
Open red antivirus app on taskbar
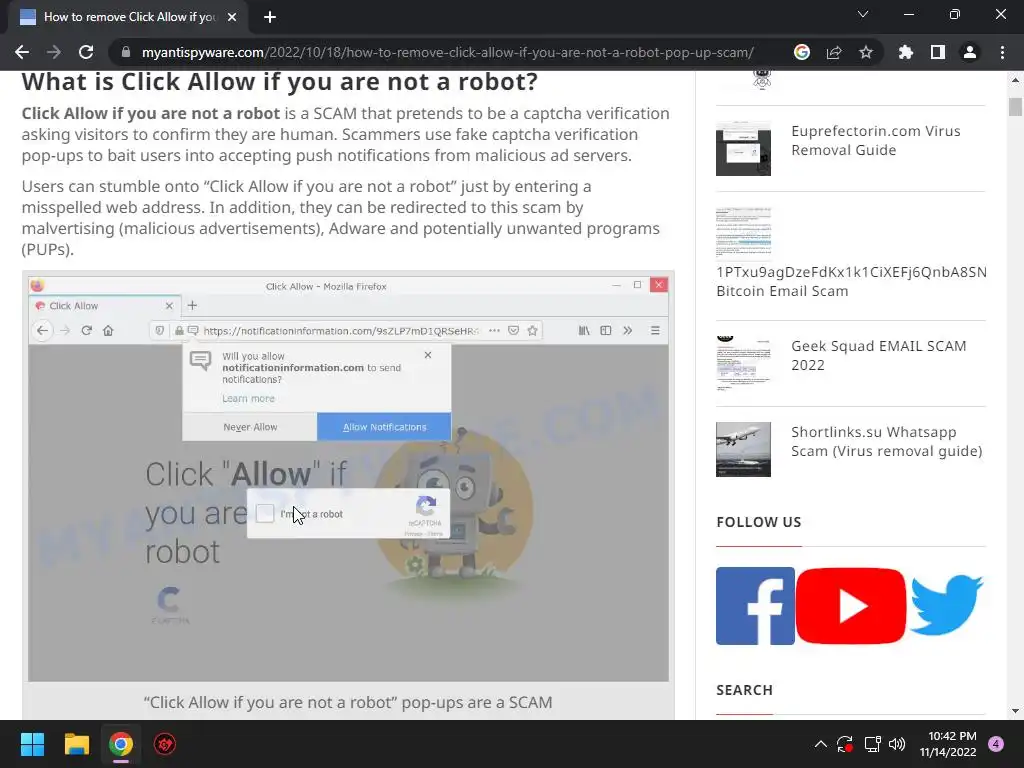pos(165,744)
